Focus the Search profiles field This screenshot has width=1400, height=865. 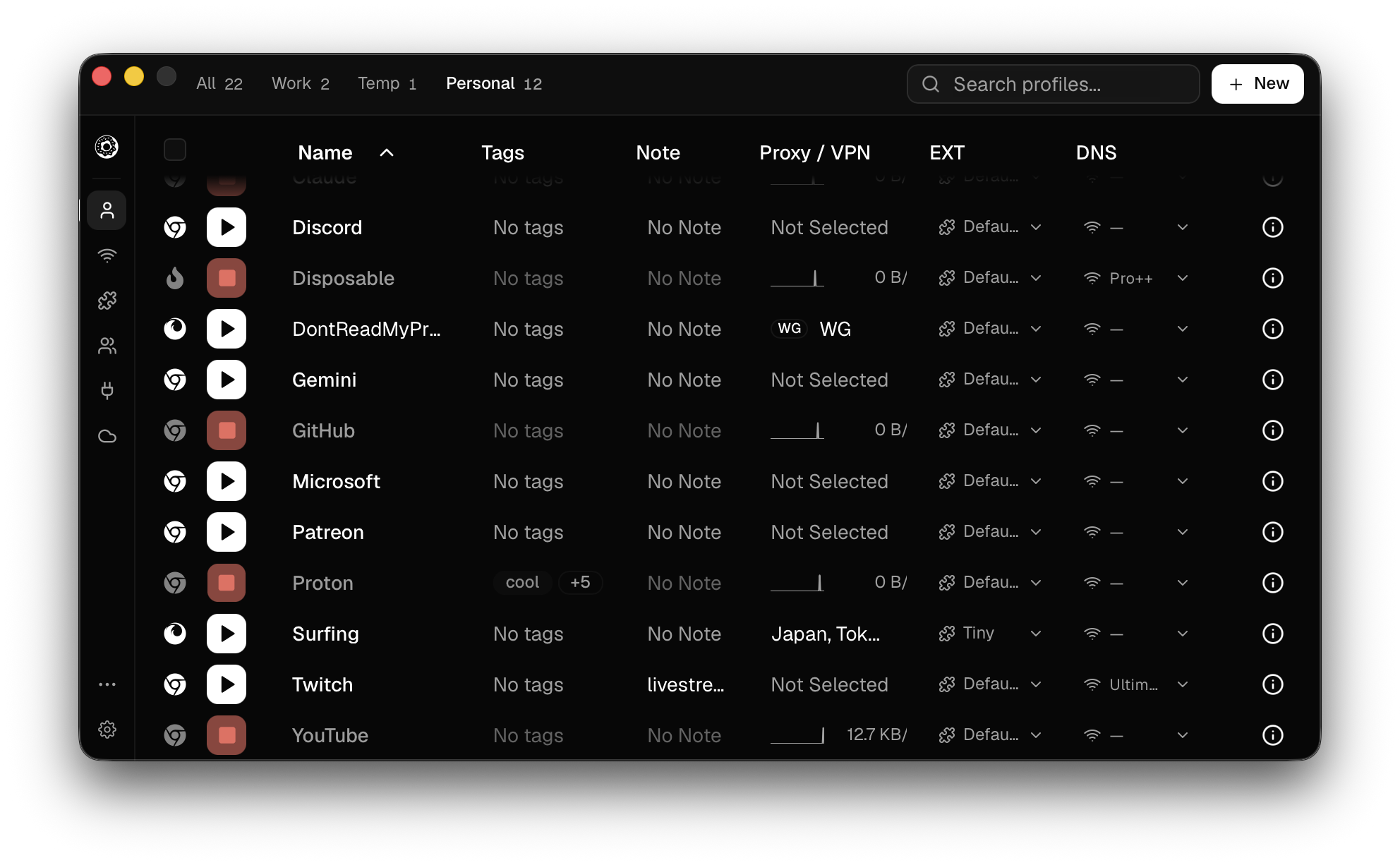click(x=1053, y=84)
